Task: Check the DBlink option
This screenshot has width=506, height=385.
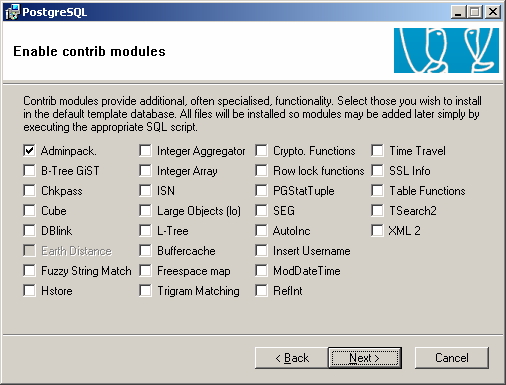Action: point(29,231)
